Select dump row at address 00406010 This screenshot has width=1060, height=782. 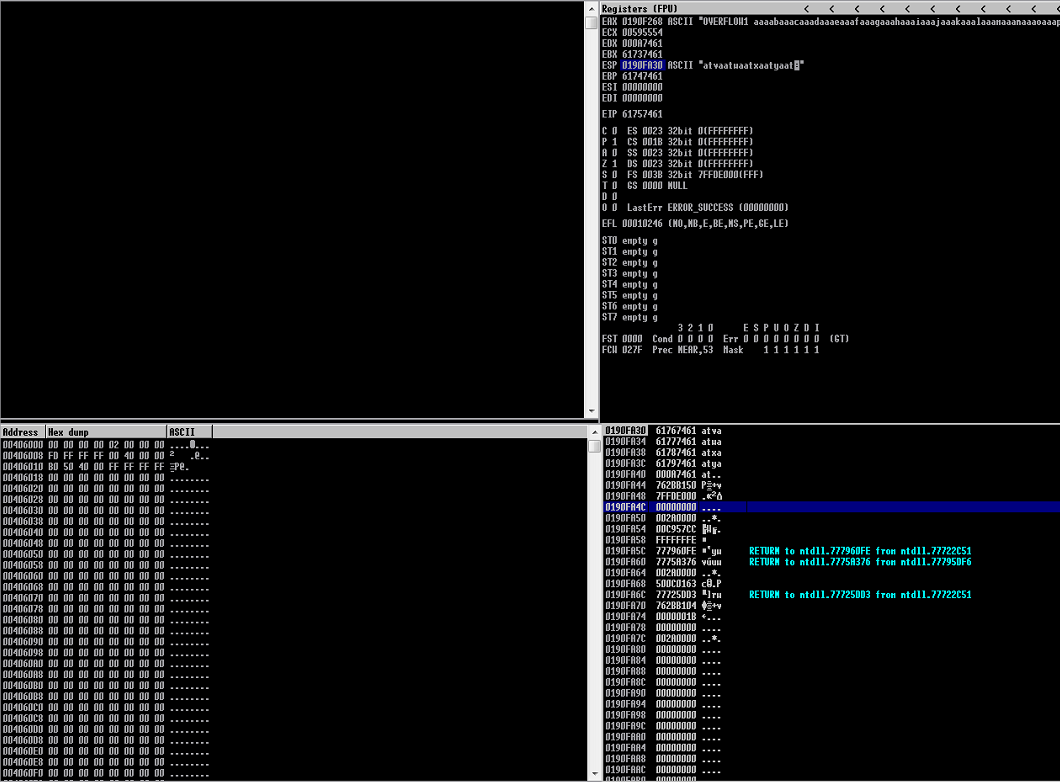point(20,466)
